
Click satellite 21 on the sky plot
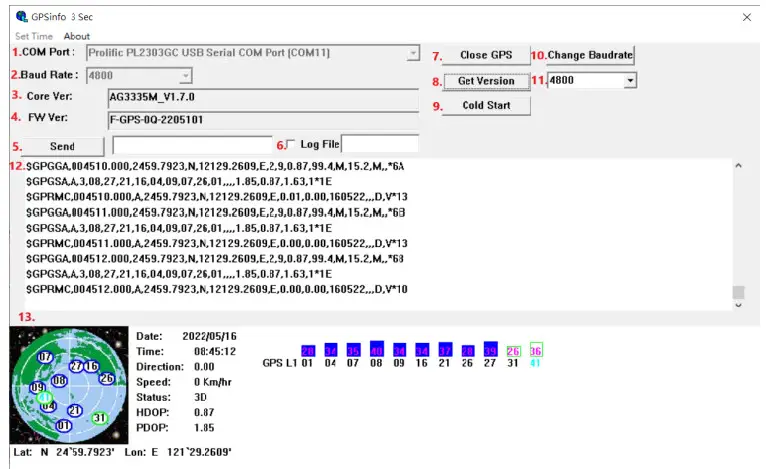pos(74,410)
